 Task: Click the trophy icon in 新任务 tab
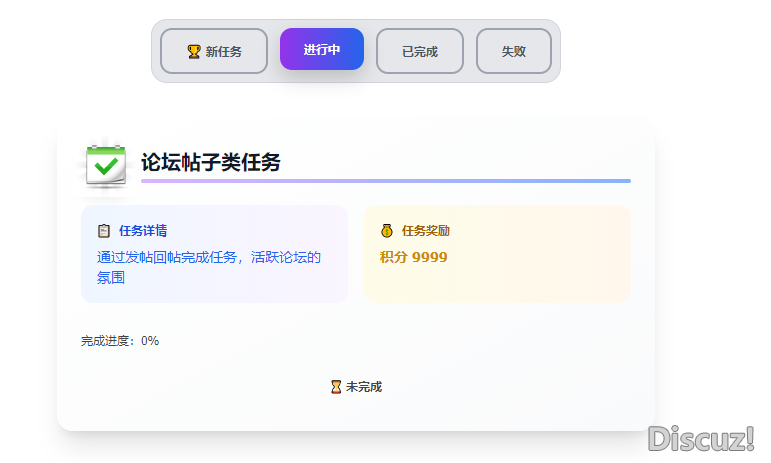(x=194, y=51)
